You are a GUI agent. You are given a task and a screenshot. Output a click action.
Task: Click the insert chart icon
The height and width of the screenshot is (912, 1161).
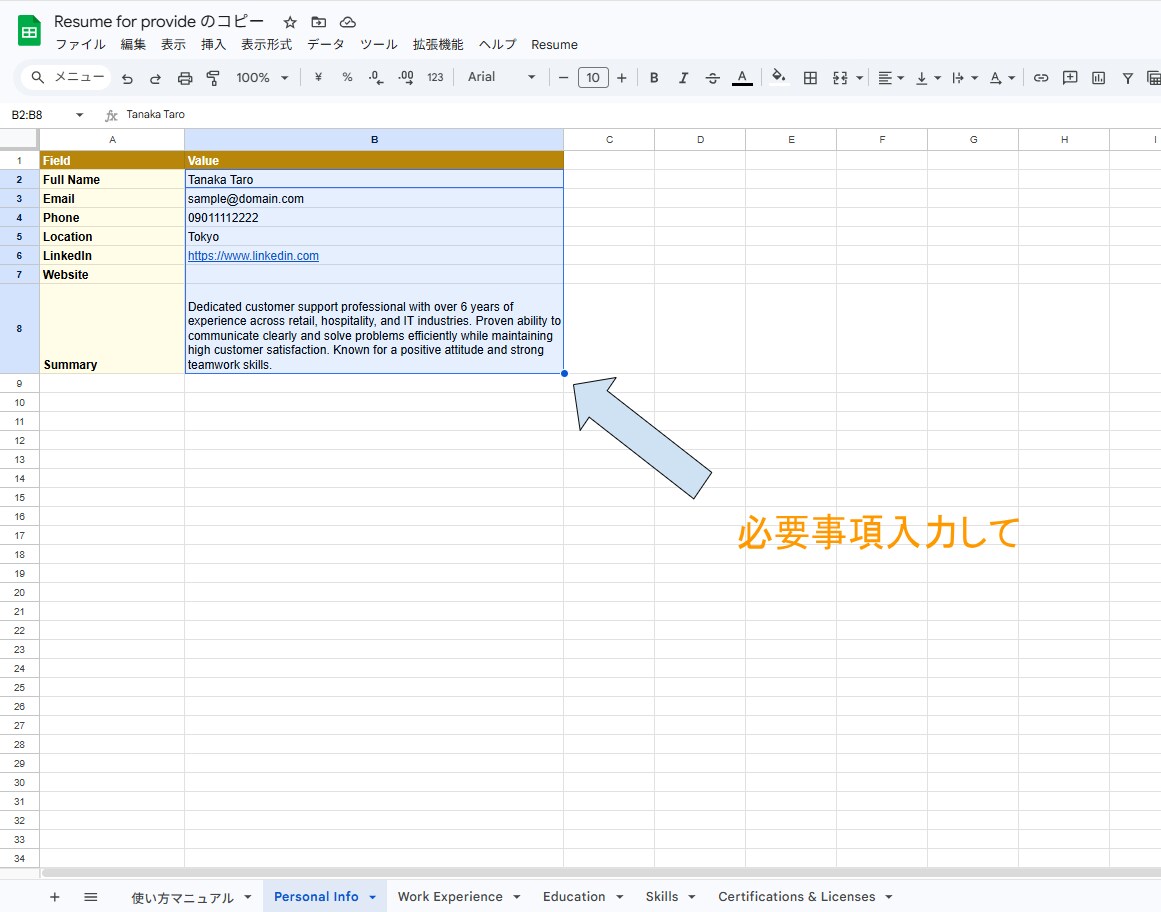(x=1099, y=78)
